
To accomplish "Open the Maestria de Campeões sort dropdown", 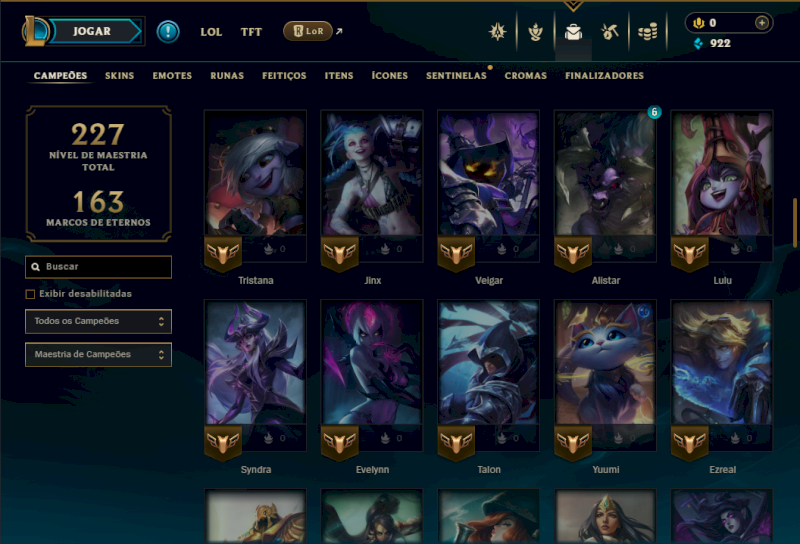I will point(98,354).
